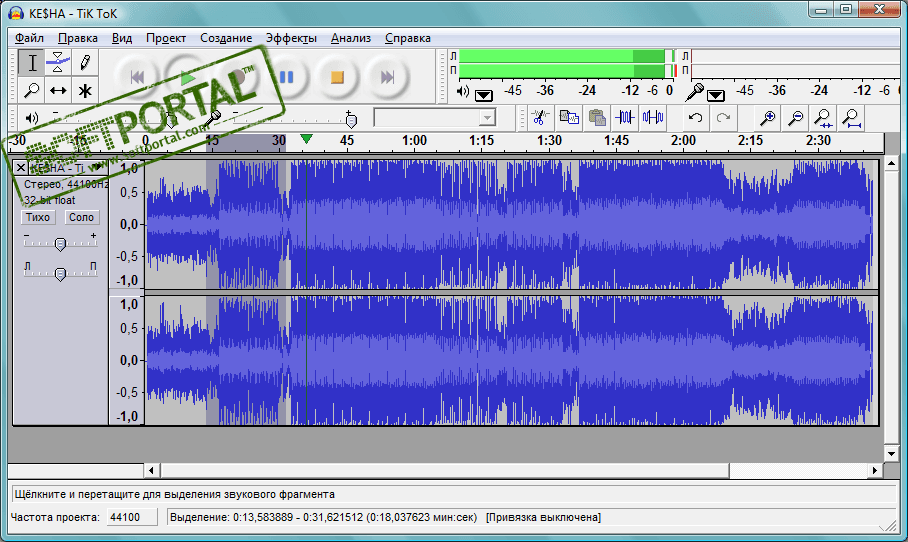908x542 pixels.
Task: Adjust the track gain slider
Action: (x=60, y=244)
